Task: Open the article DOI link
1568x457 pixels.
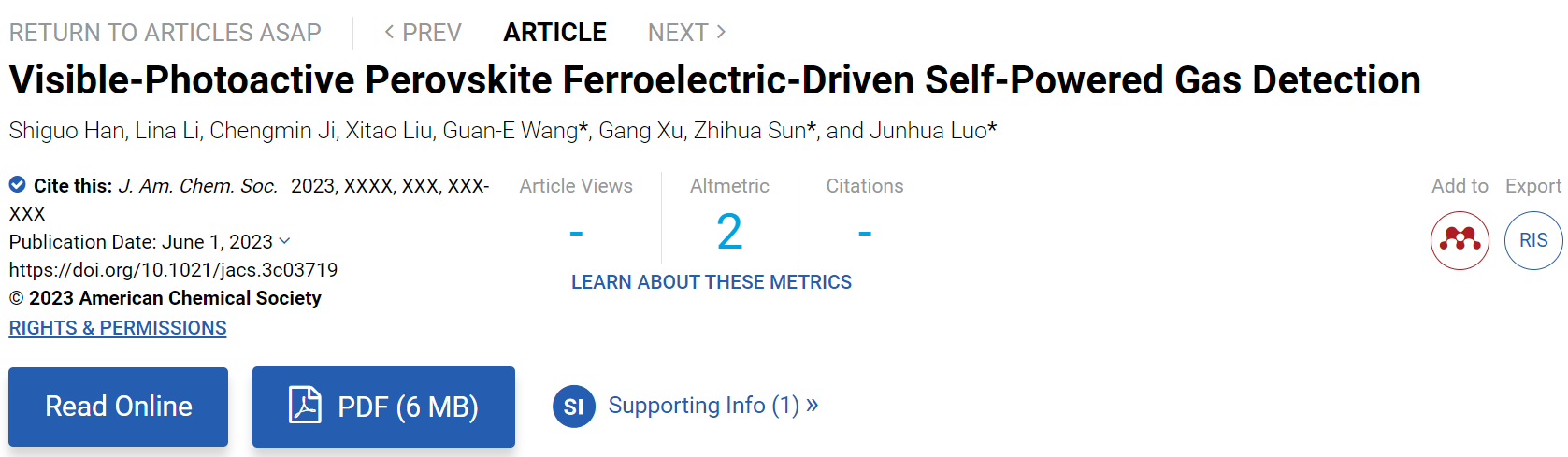Action: point(174,270)
